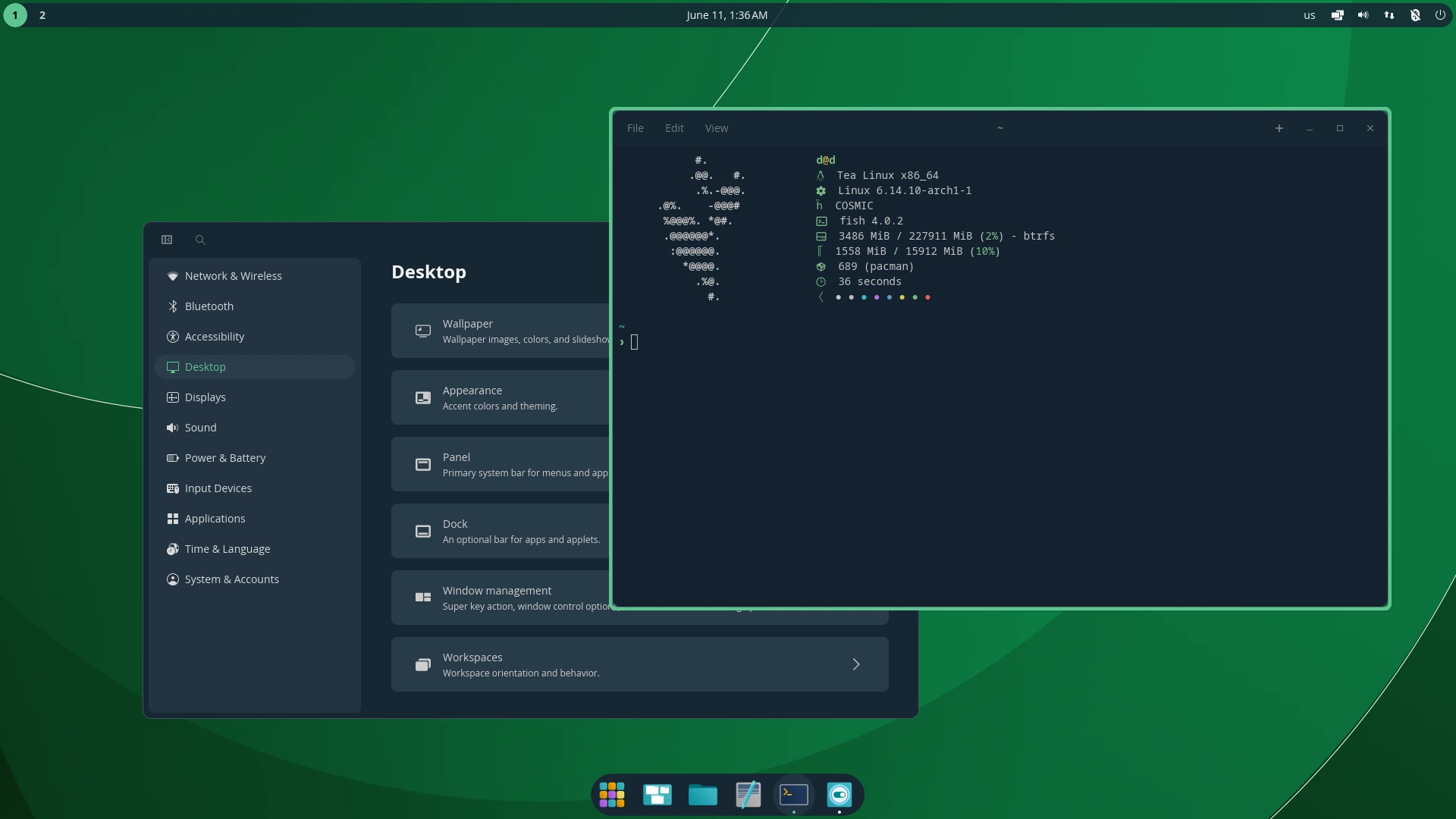Viewport: 1456px width, 819px height.
Task: Open network traffic applet in top bar
Action: pyautogui.click(x=1389, y=15)
